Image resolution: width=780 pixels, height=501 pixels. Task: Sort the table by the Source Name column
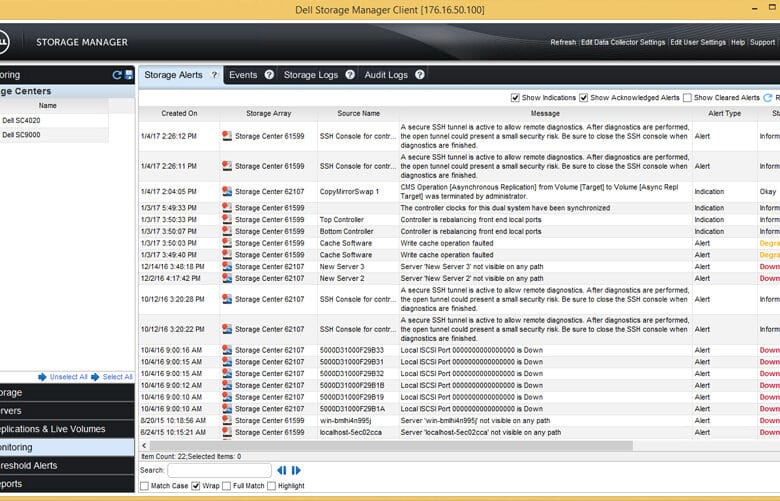pos(358,113)
